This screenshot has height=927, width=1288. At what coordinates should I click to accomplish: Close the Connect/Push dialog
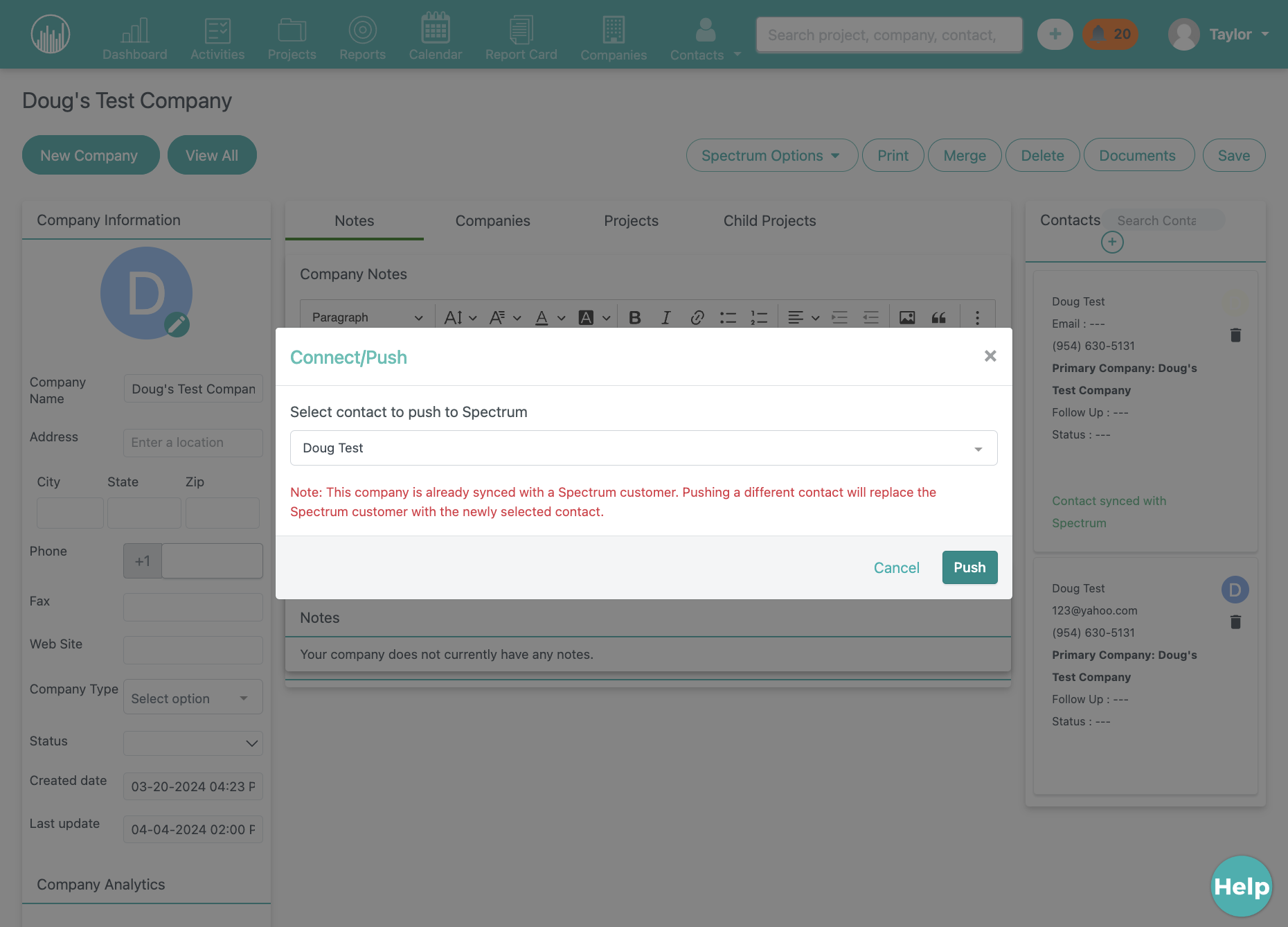pyautogui.click(x=990, y=356)
